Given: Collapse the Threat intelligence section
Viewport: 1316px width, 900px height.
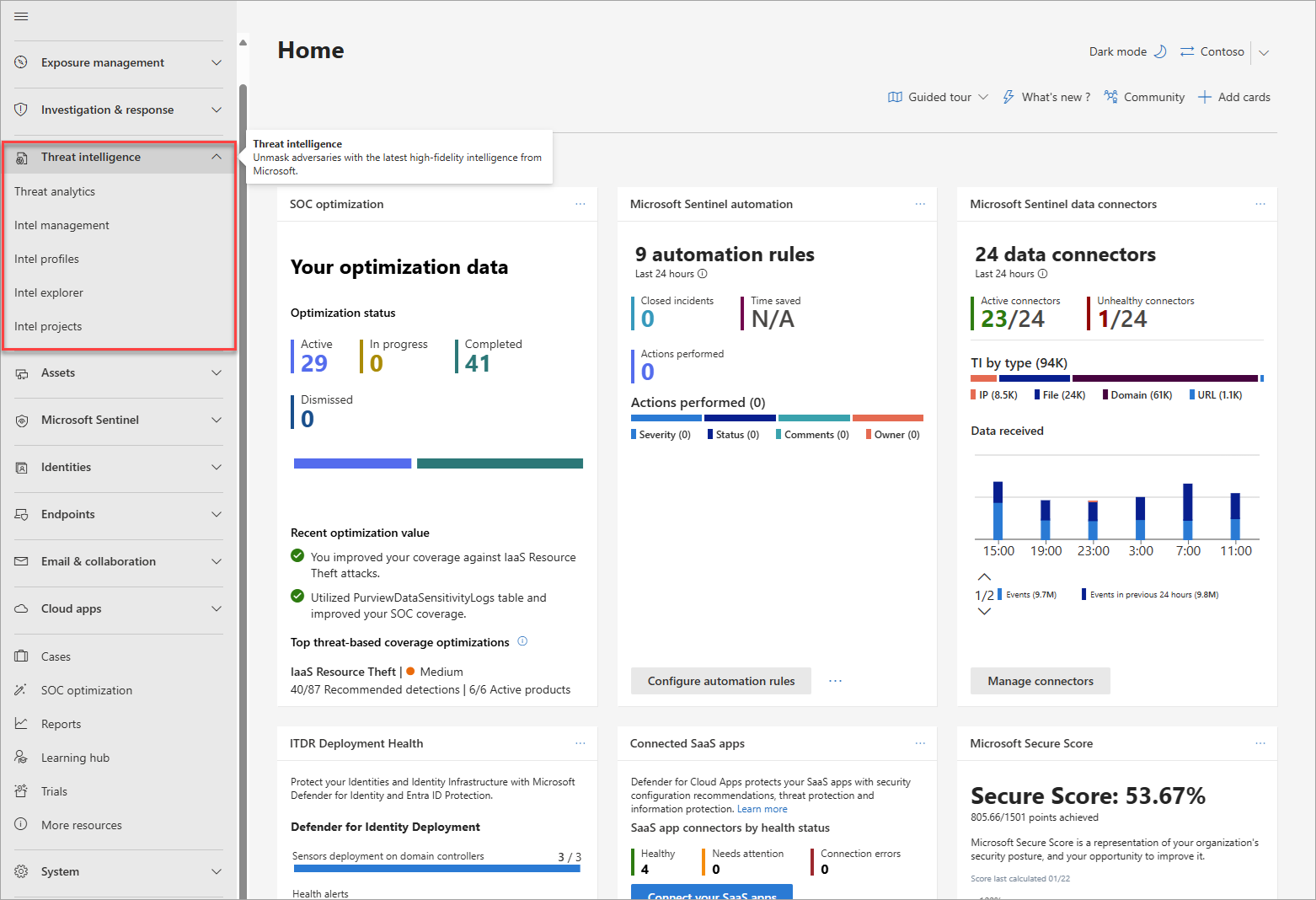Looking at the screenshot, I should point(217,157).
